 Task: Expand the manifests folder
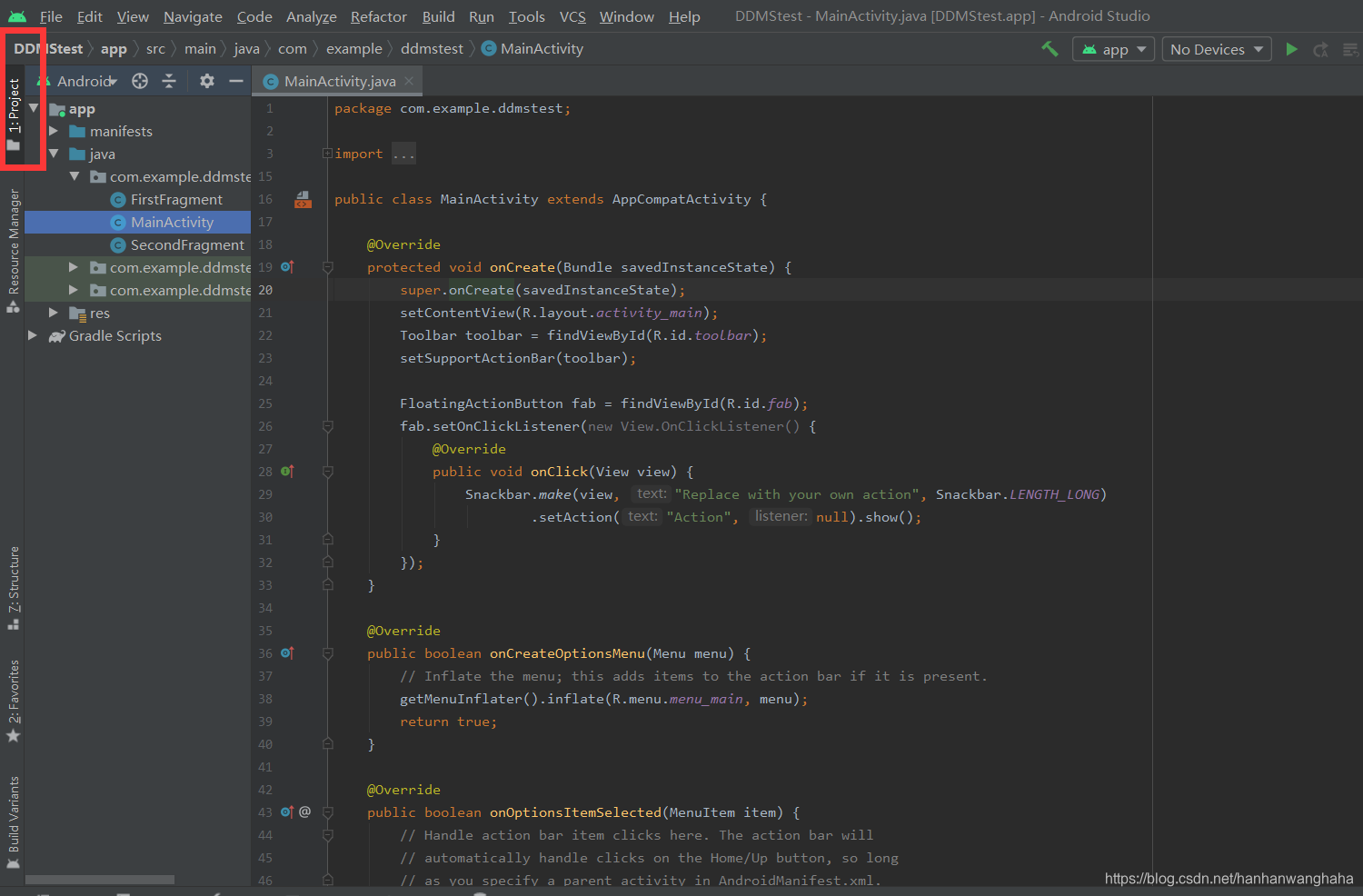pyautogui.click(x=54, y=131)
